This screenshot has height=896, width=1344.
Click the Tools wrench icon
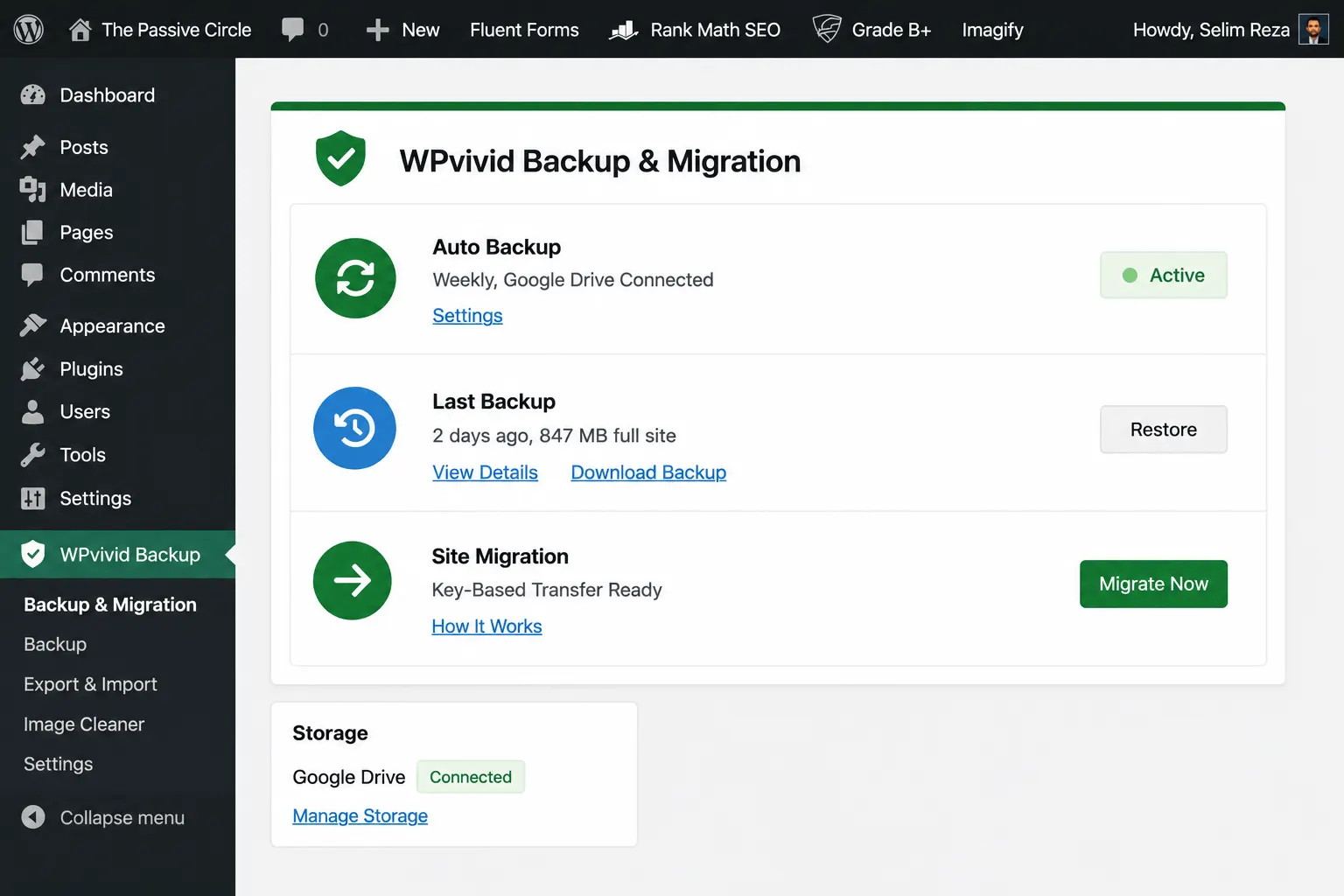[x=33, y=455]
